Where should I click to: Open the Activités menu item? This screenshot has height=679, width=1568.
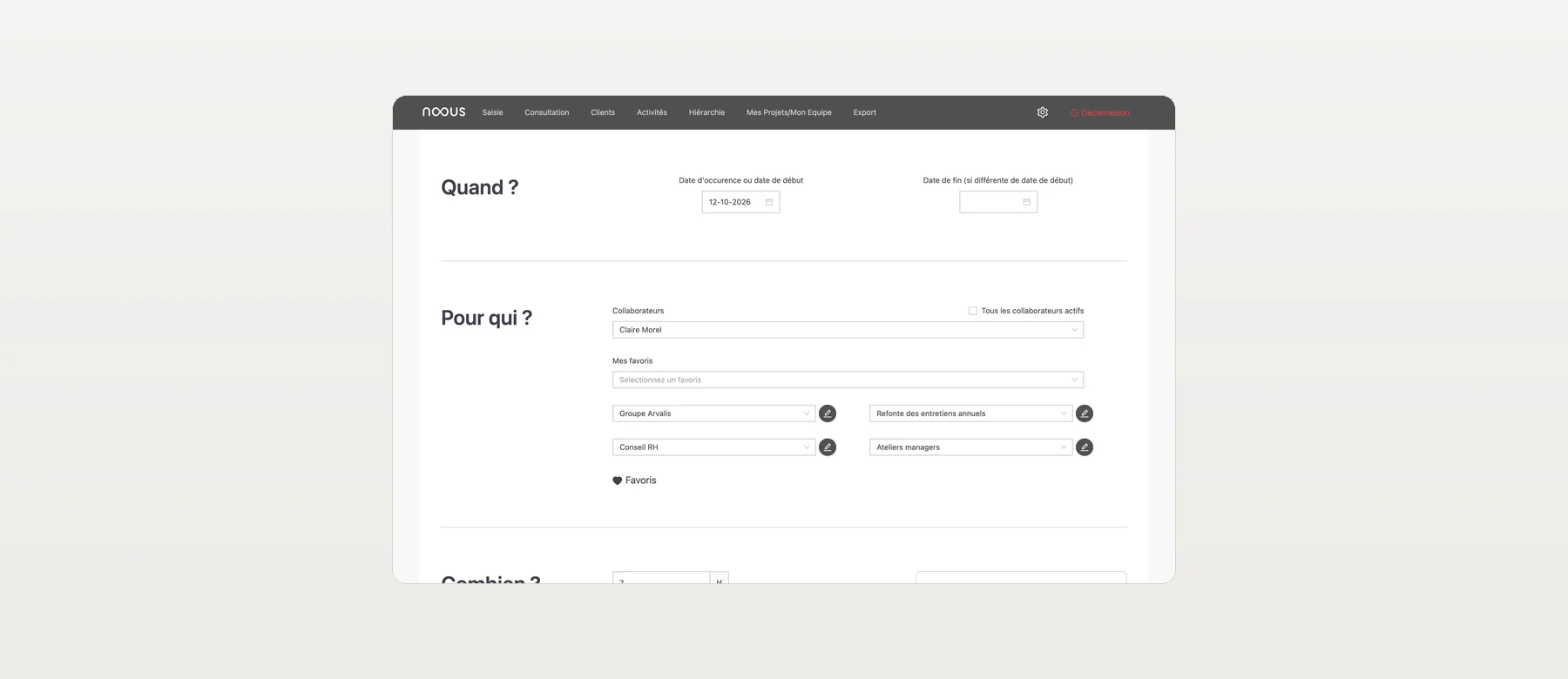(x=652, y=112)
